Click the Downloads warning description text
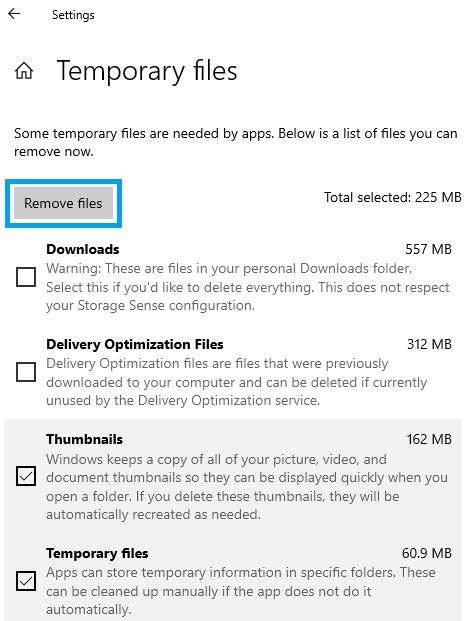The width and height of the screenshot is (468, 621). point(248,287)
